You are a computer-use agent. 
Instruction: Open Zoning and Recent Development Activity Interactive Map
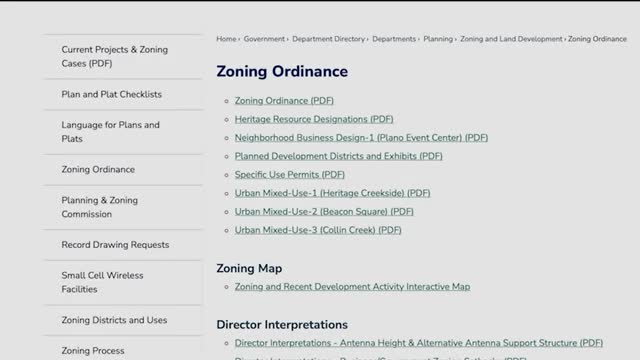pyautogui.click(x=352, y=287)
